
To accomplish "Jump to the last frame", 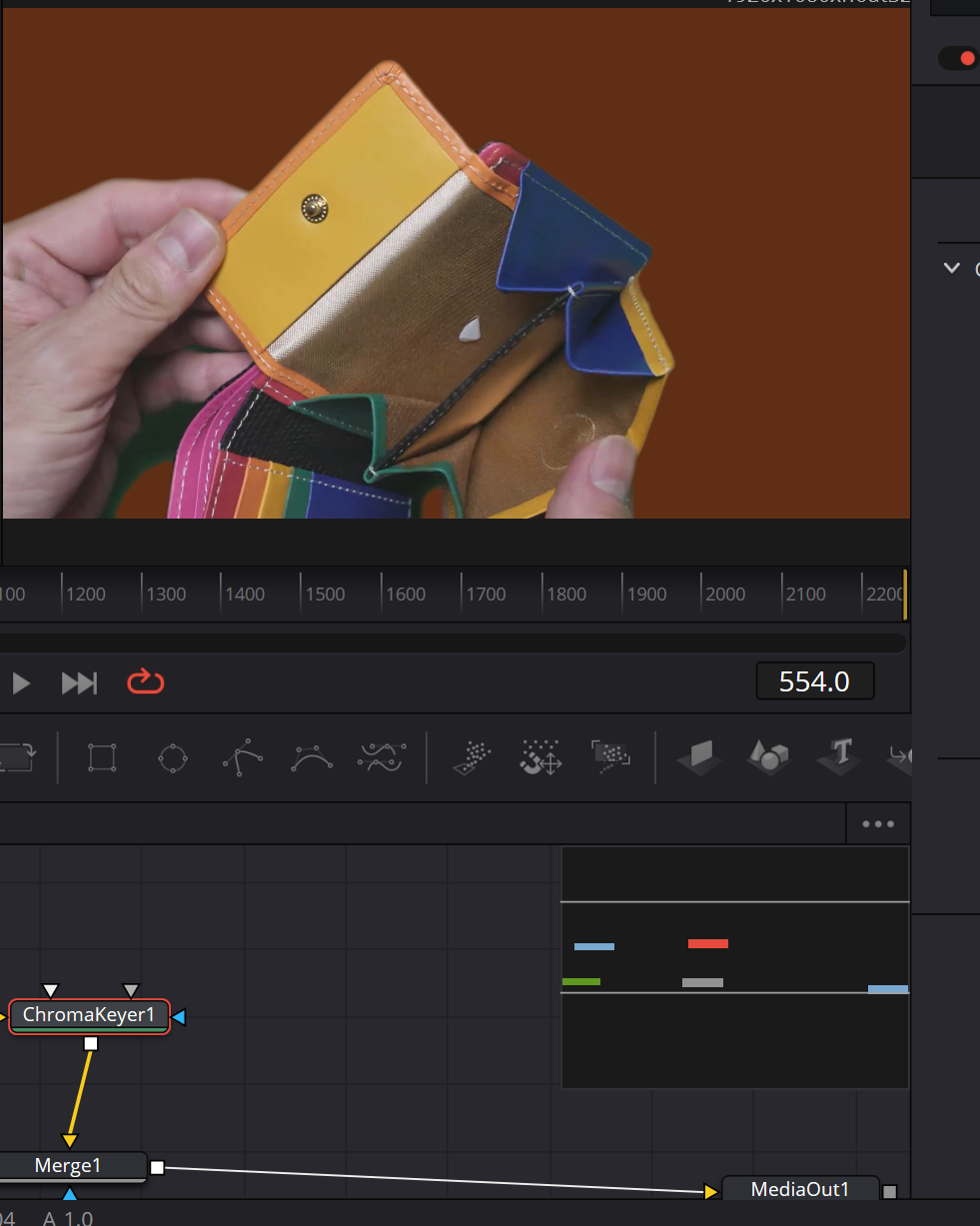I will tap(80, 683).
